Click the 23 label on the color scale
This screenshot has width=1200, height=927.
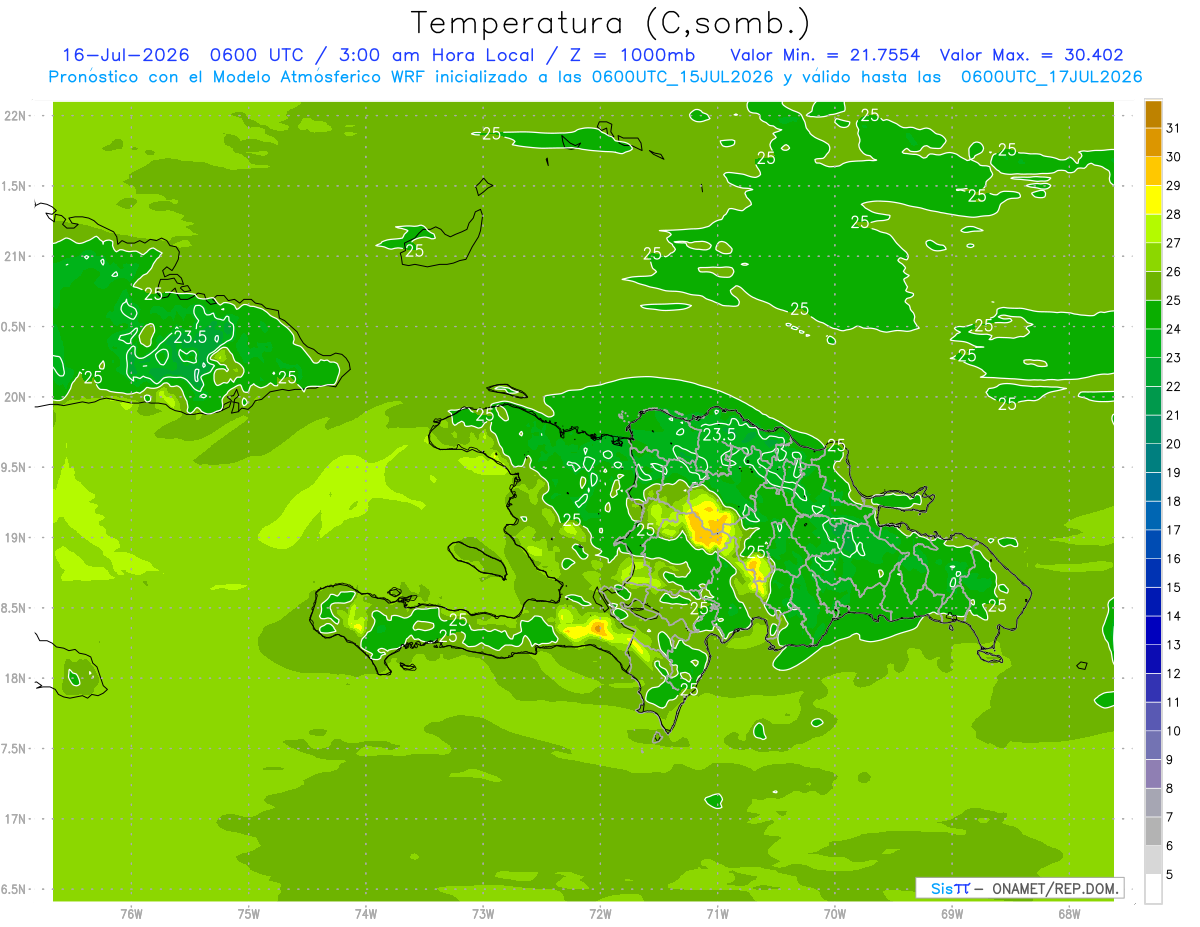point(1173,358)
